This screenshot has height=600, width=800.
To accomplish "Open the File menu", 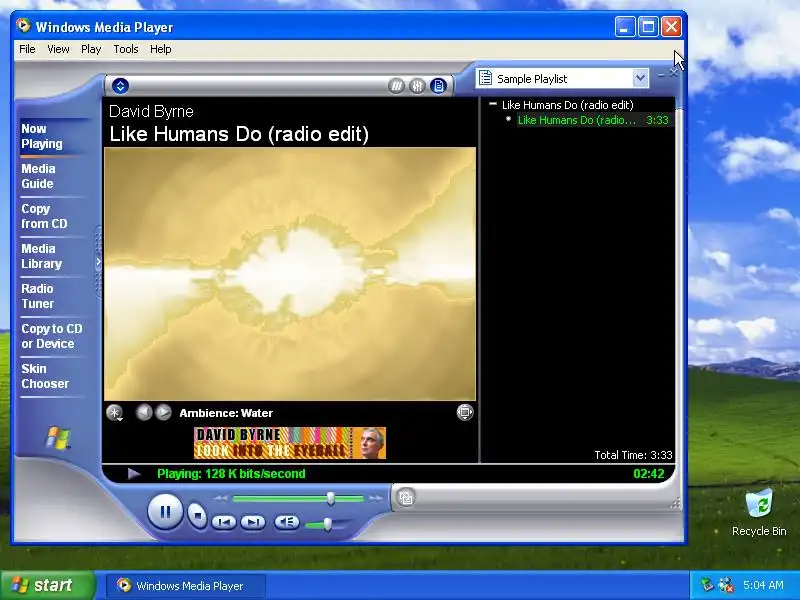I will point(28,49).
